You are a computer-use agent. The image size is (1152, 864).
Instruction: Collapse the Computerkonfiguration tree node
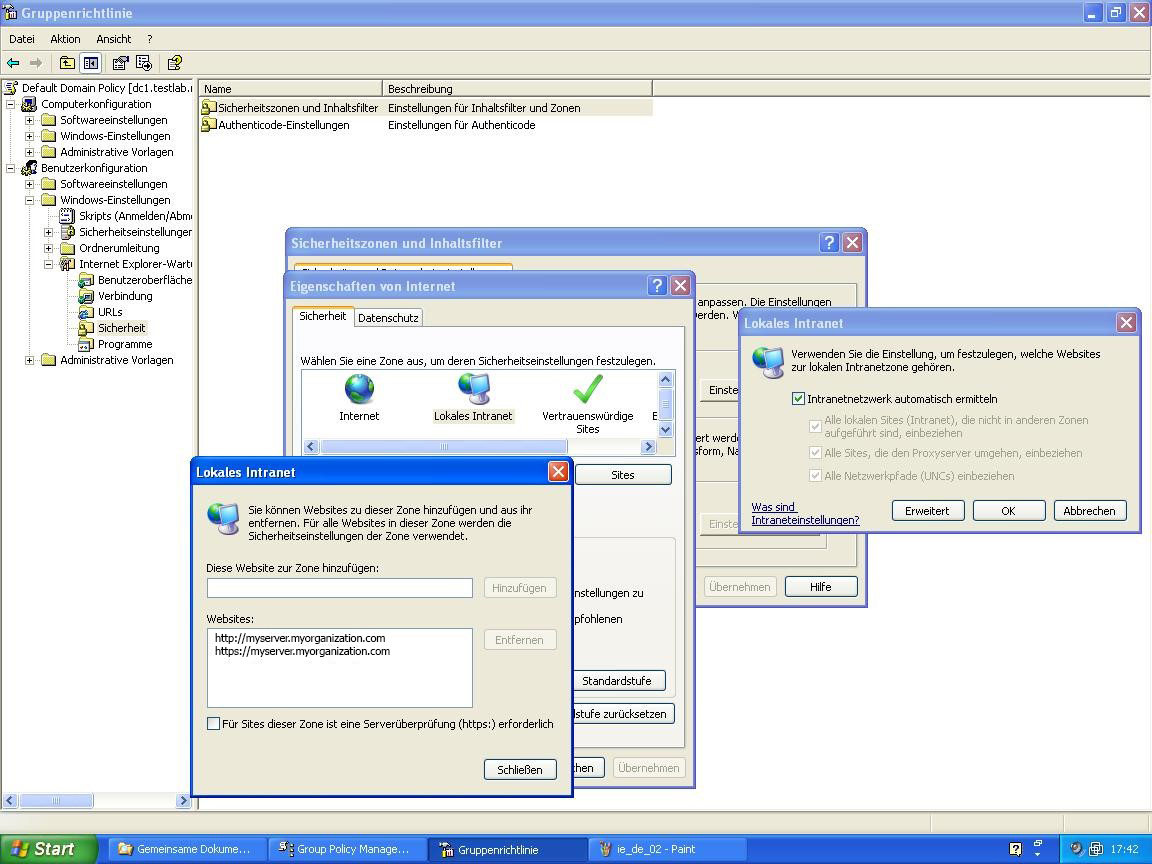click(11, 104)
